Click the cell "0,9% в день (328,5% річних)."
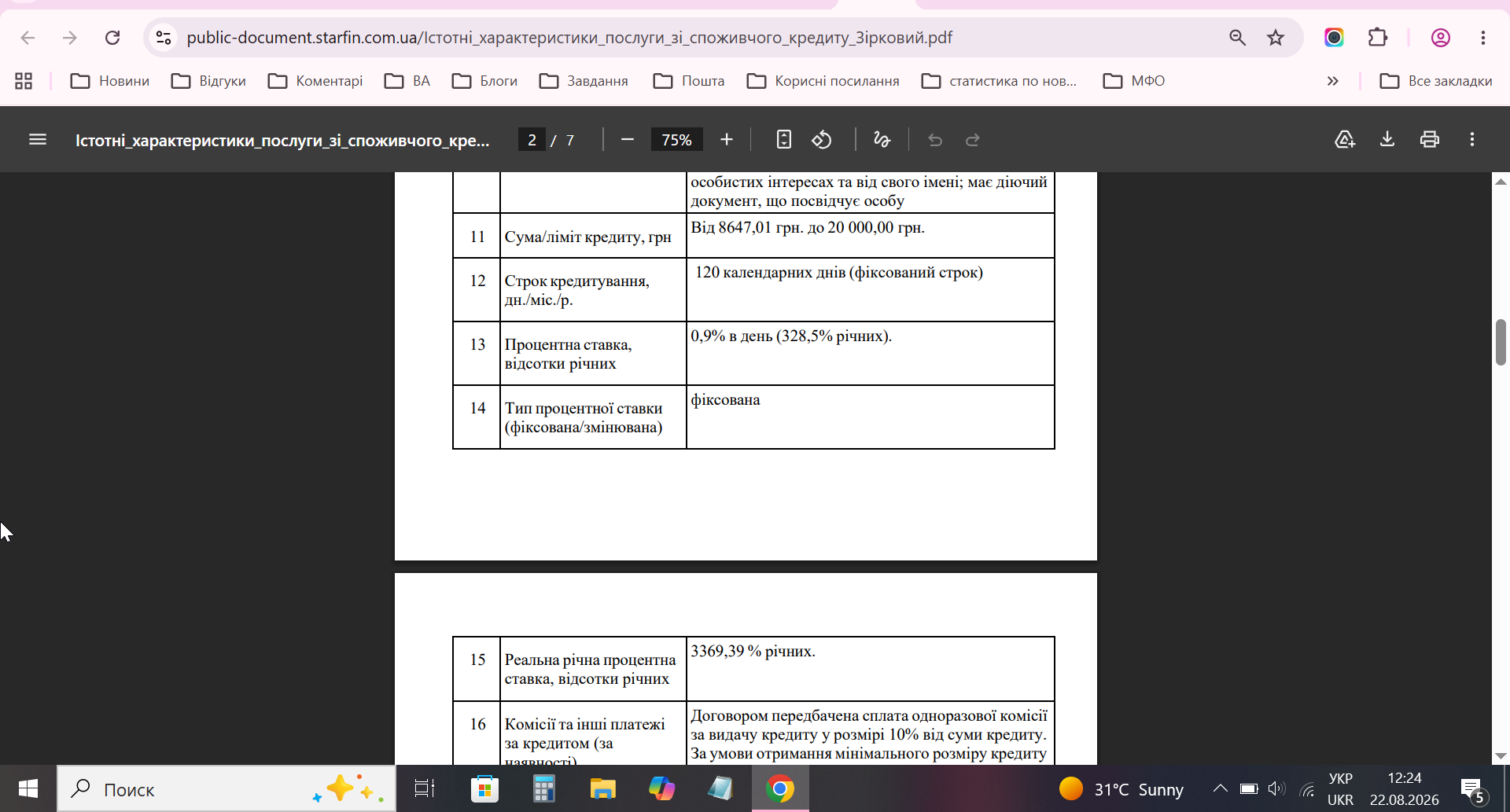 tap(870, 353)
